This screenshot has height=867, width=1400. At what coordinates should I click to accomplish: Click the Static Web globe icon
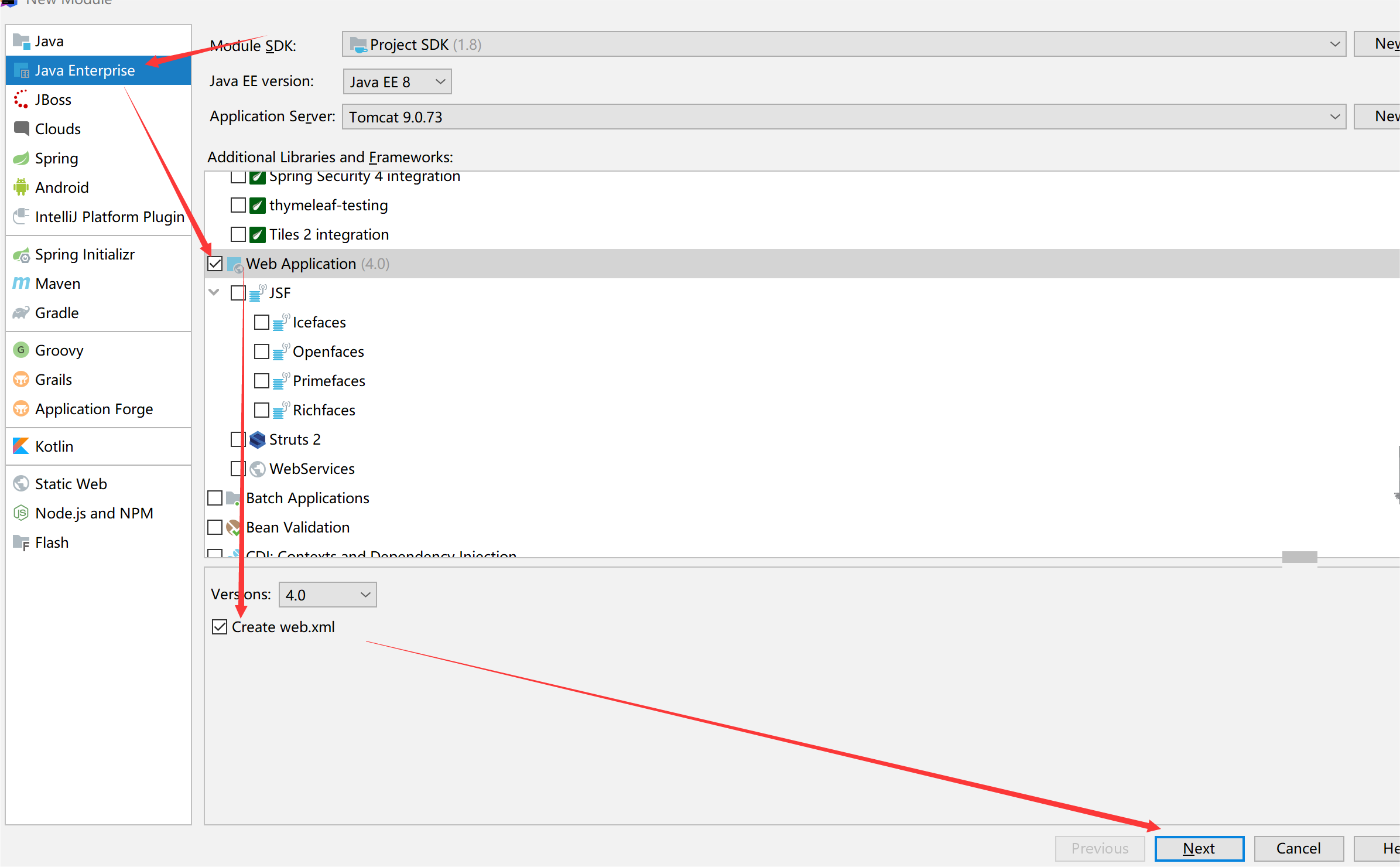(21, 484)
